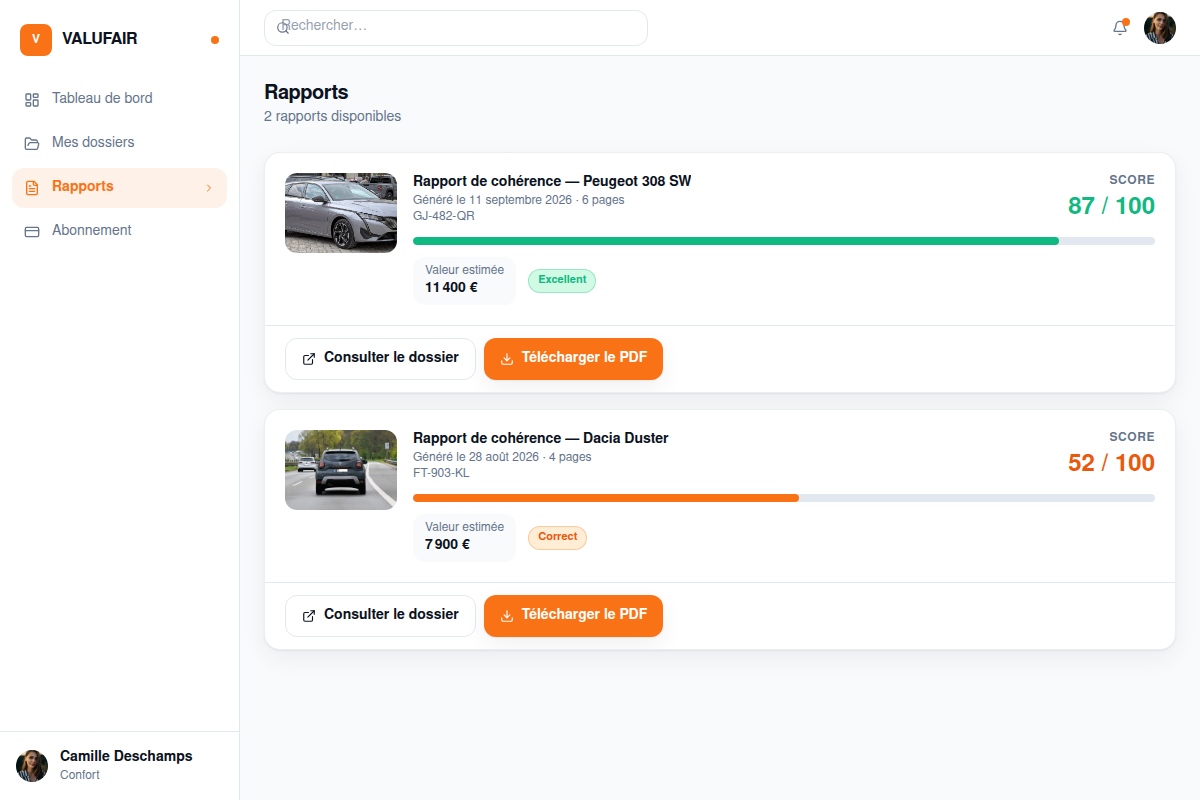Click the 52 / 100 score
This screenshot has width=1200, height=800.
(1111, 464)
